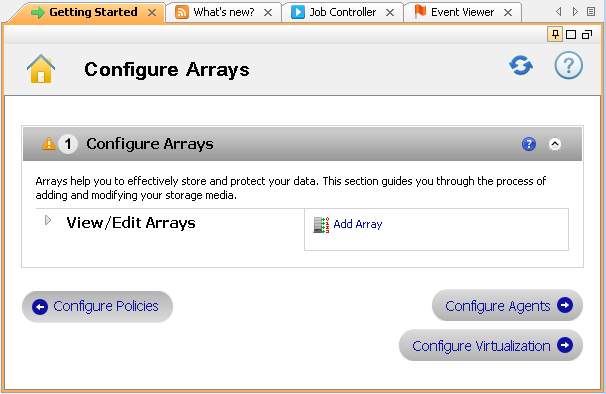606x394 pixels.
Task: Go back to Configure Policies
Action: [97, 307]
